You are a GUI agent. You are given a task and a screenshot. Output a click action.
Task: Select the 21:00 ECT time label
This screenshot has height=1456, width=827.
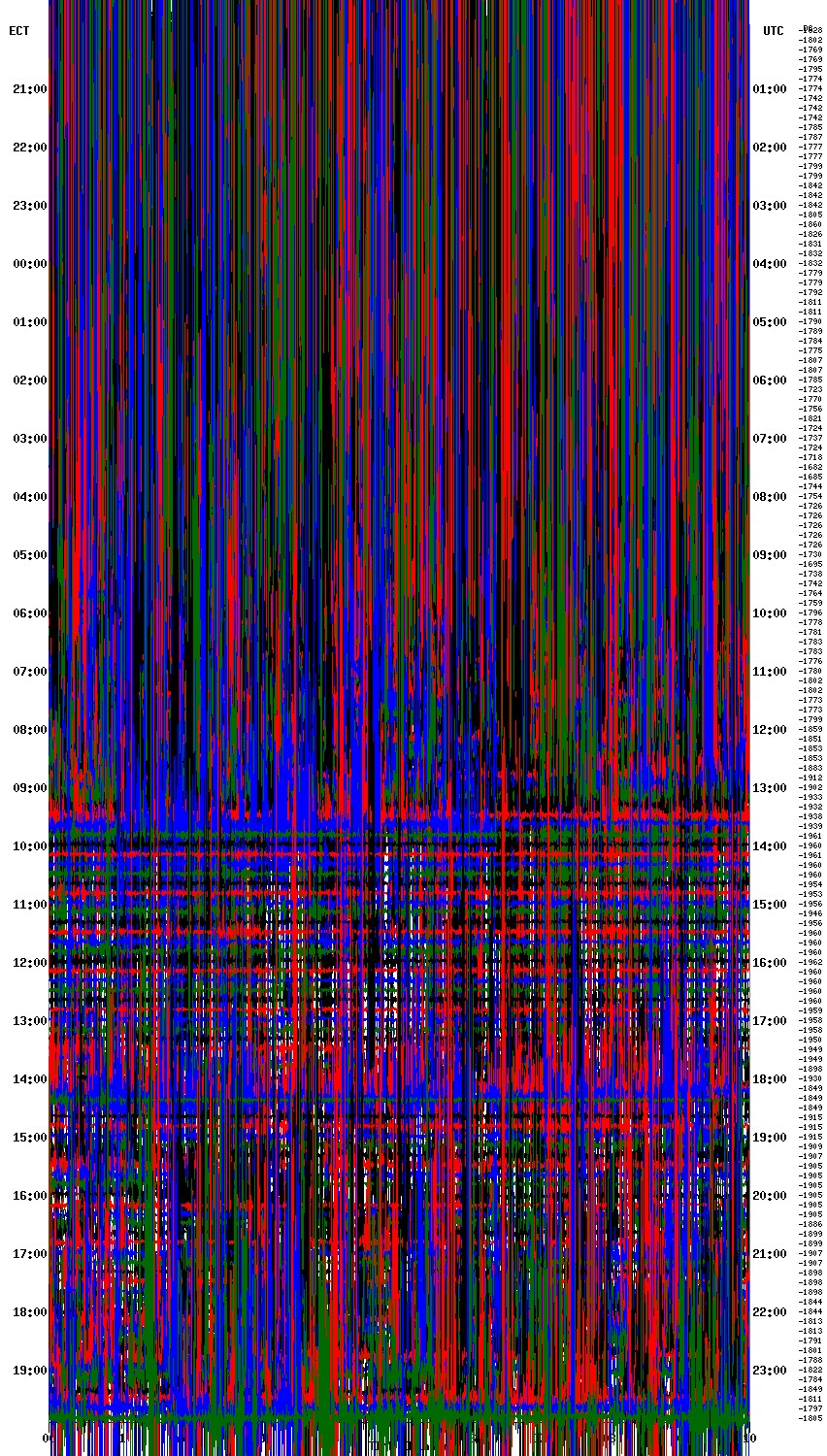[30, 89]
